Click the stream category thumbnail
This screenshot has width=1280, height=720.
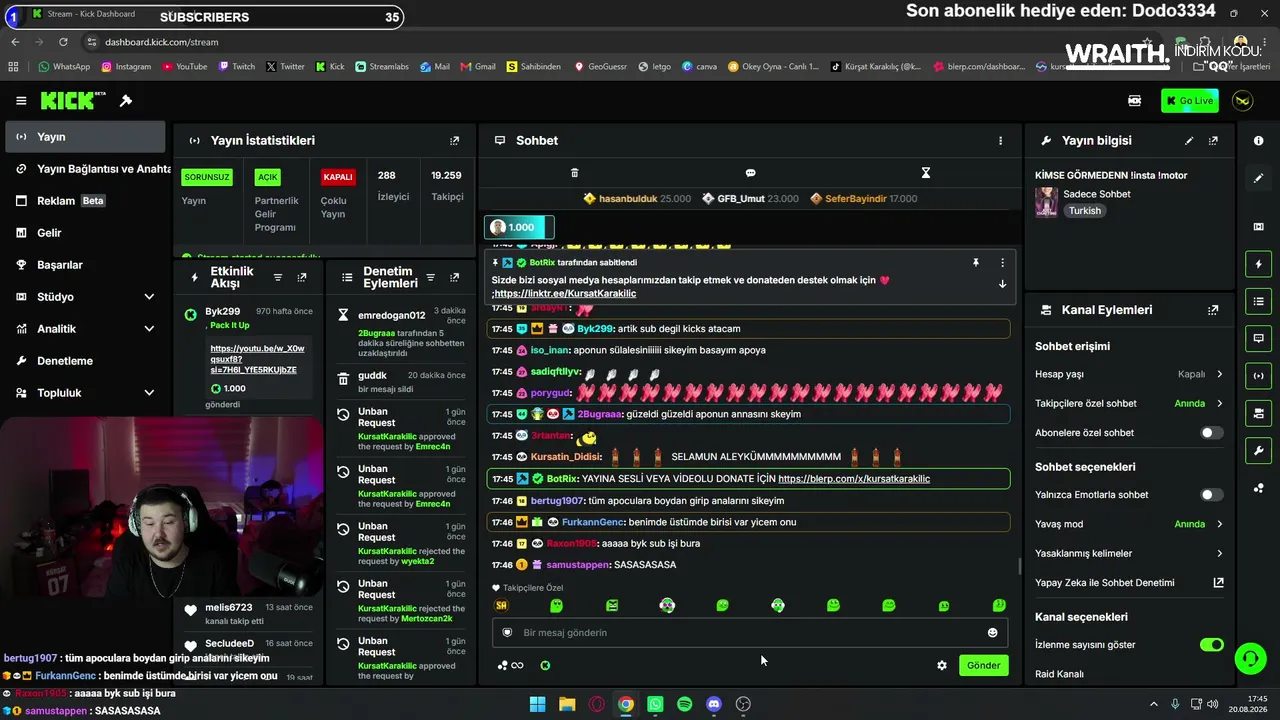click(1046, 202)
